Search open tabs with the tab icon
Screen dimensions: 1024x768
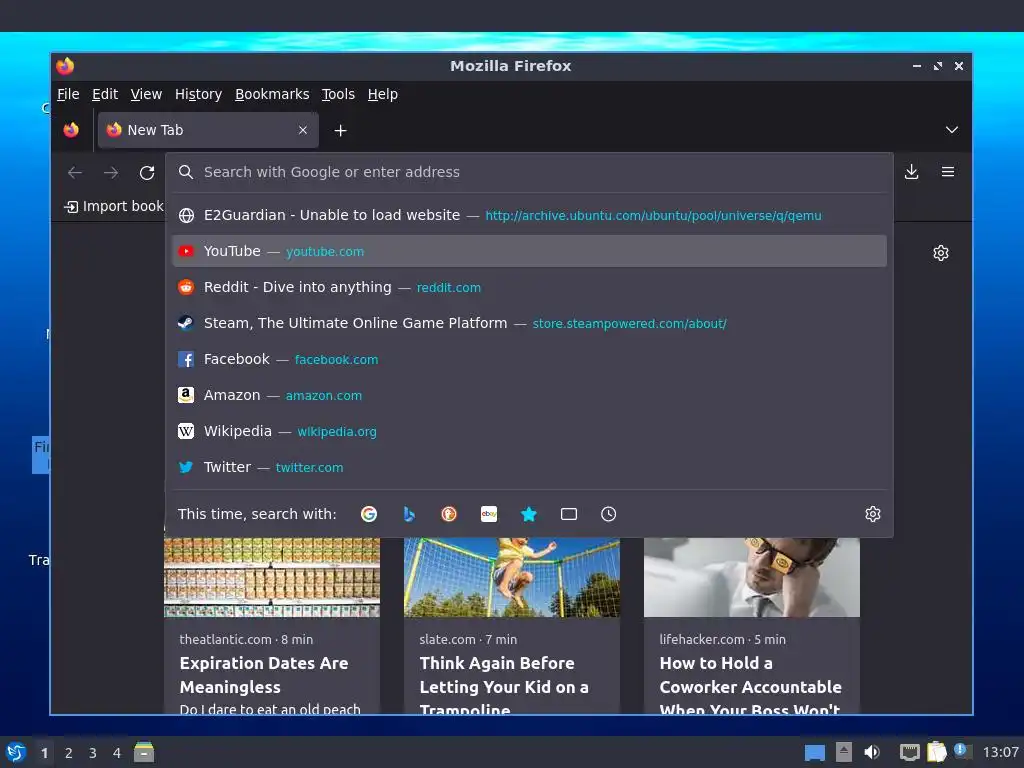point(569,514)
